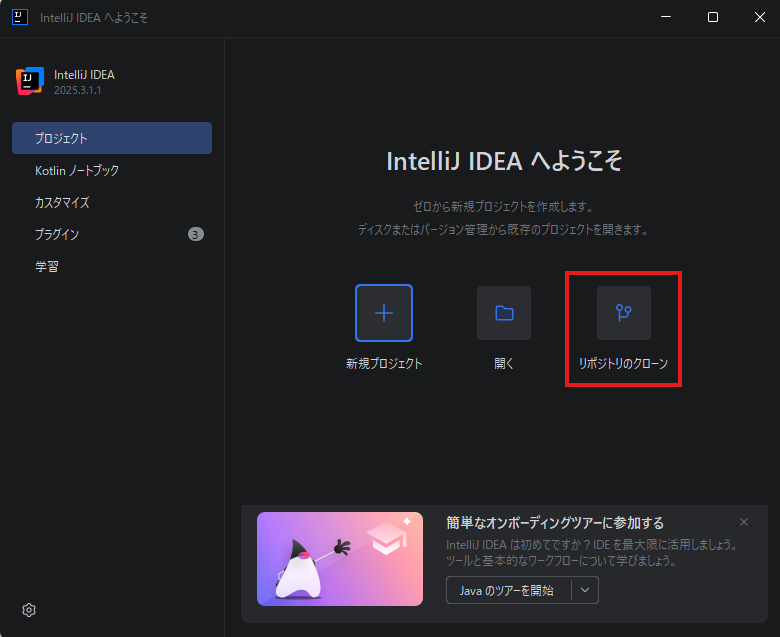The height and width of the screenshot is (637, 780).
Task: Click the IntelliJ icon in the title bar
Action: tap(19, 17)
